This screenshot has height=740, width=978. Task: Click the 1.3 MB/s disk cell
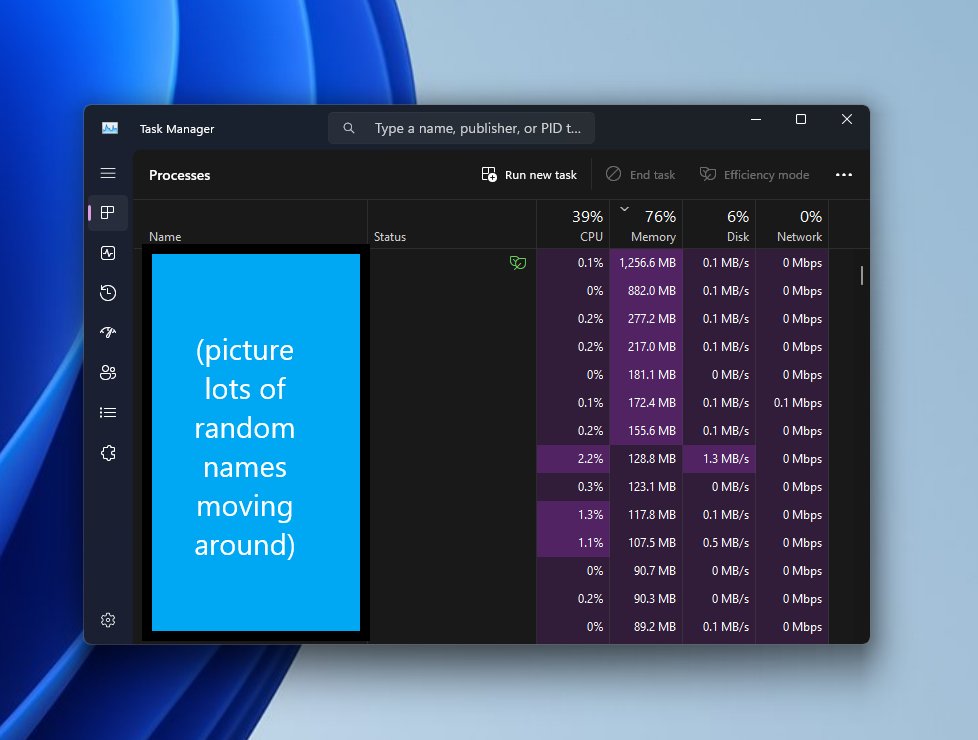click(x=719, y=459)
